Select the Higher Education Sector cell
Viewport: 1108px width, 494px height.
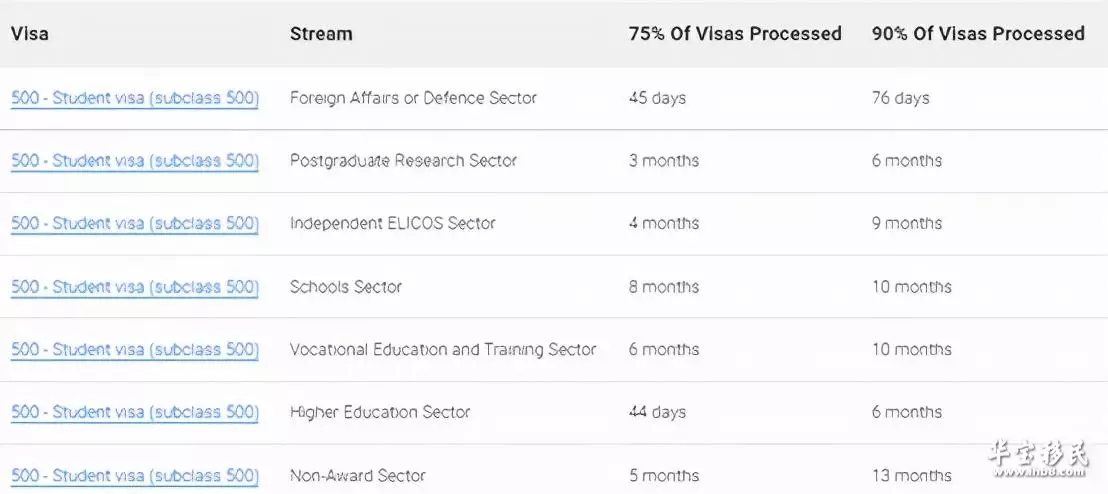tap(380, 413)
